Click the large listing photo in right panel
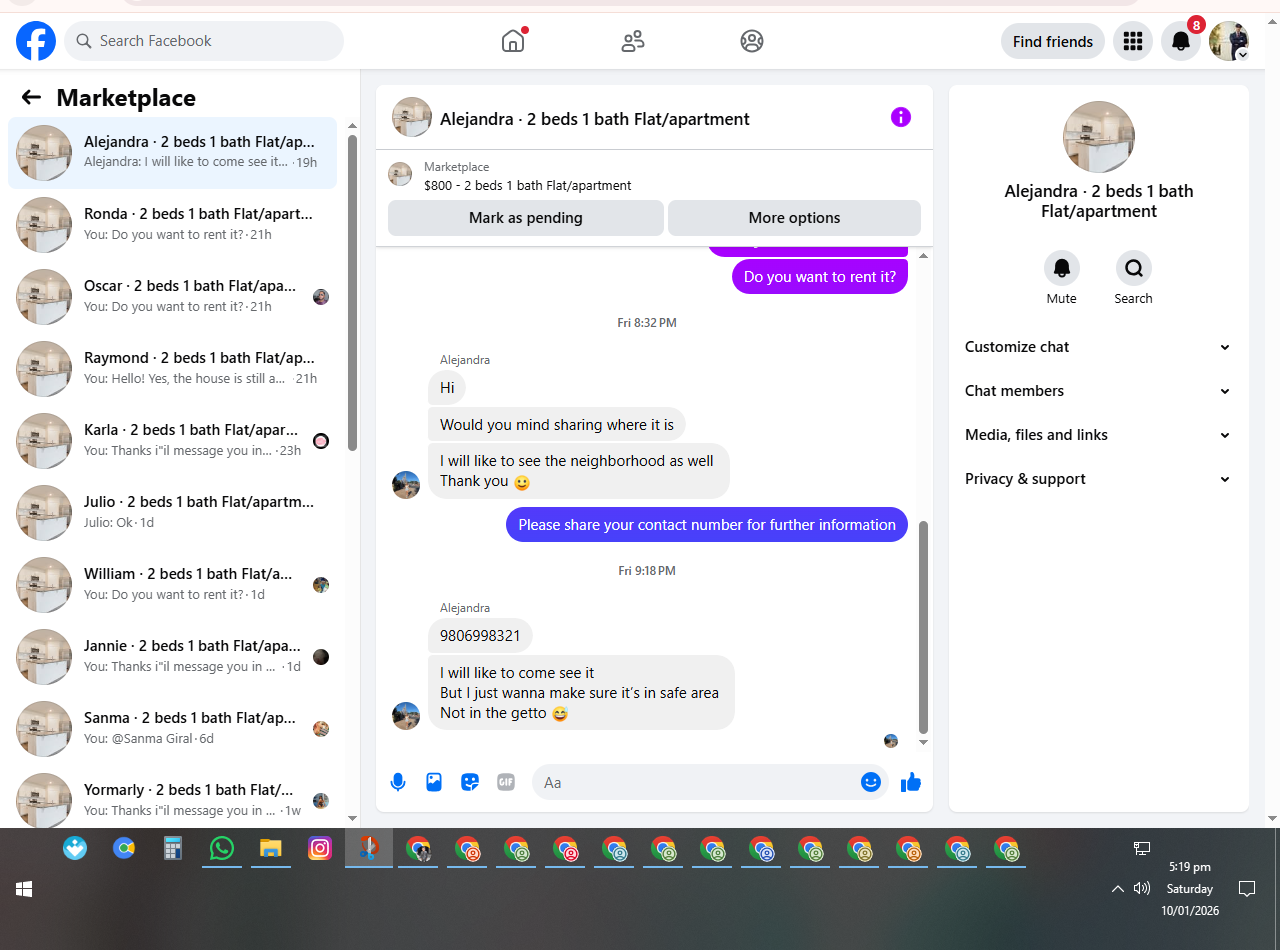The width and height of the screenshot is (1280, 950). (x=1099, y=137)
